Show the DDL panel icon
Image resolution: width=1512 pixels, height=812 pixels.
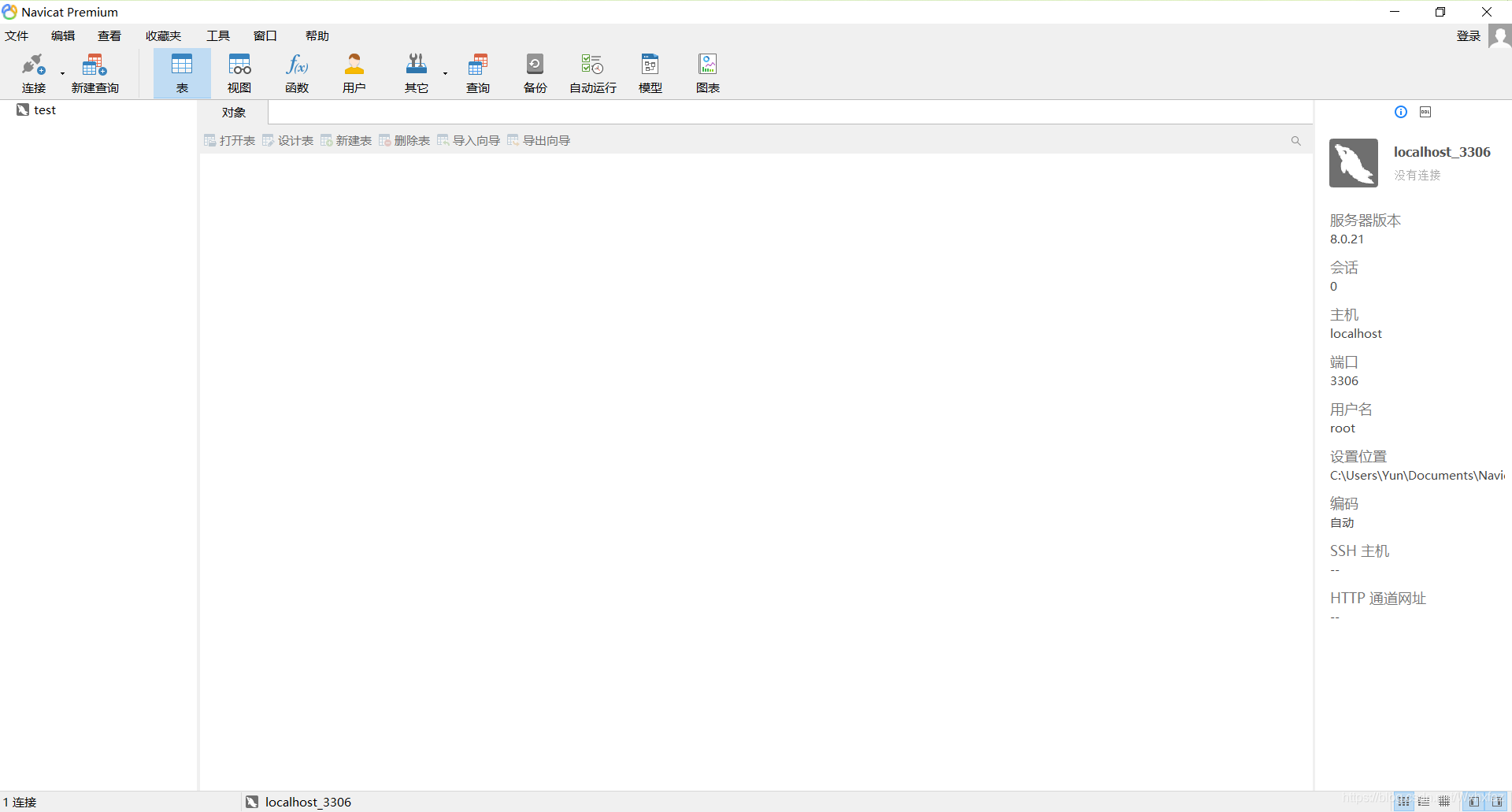pyautogui.click(x=1425, y=112)
